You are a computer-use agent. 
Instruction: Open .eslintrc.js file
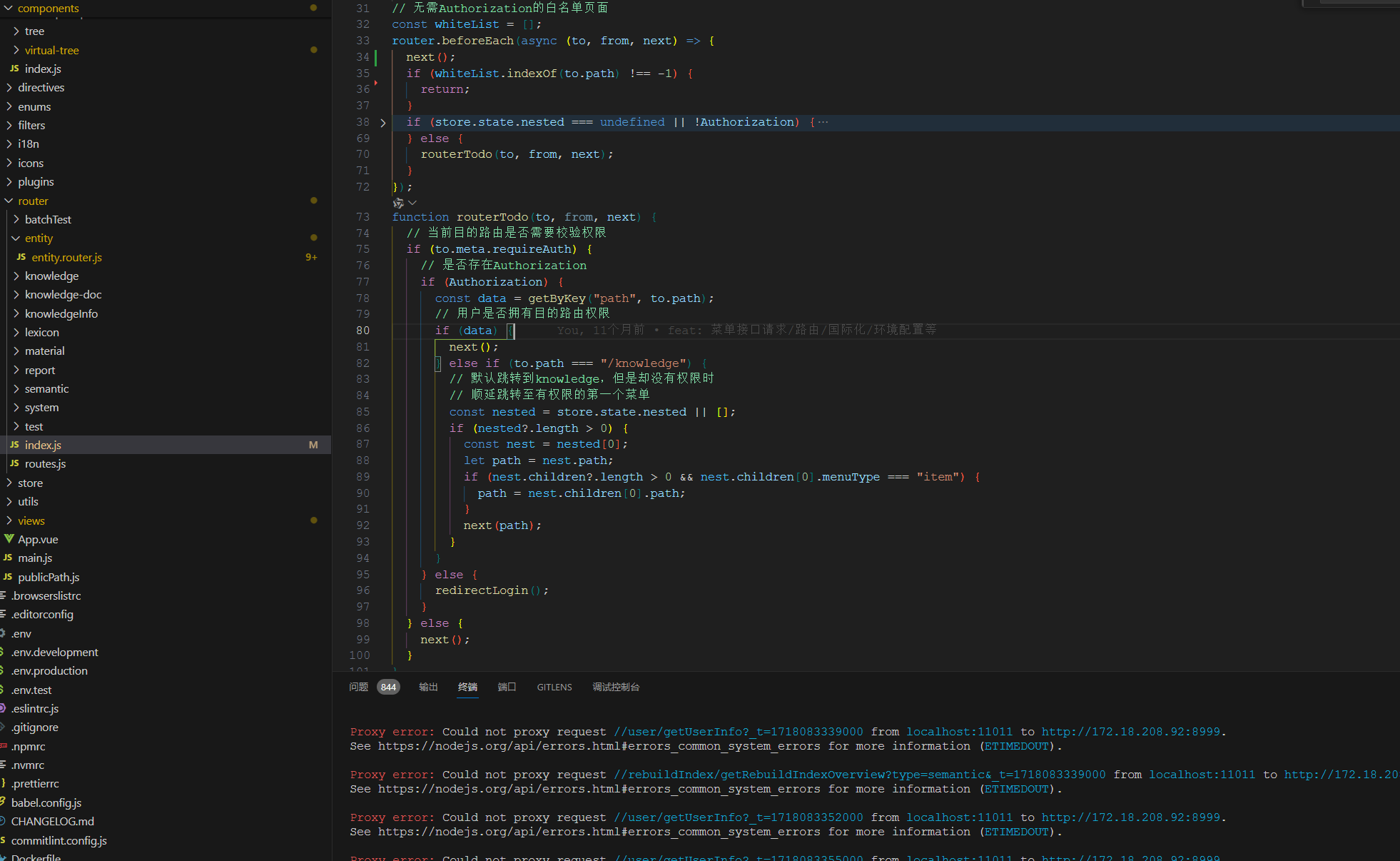point(35,709)
